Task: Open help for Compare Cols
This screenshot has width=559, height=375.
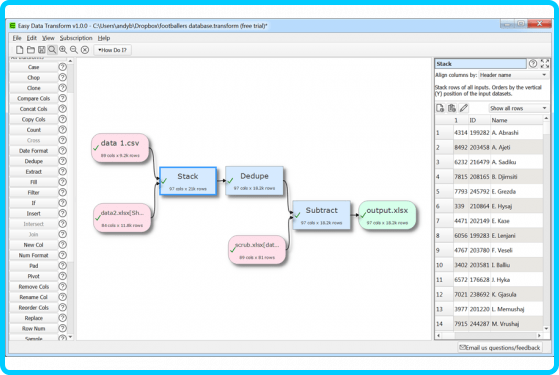Action: pyautogui.click(x=62, y=98)
